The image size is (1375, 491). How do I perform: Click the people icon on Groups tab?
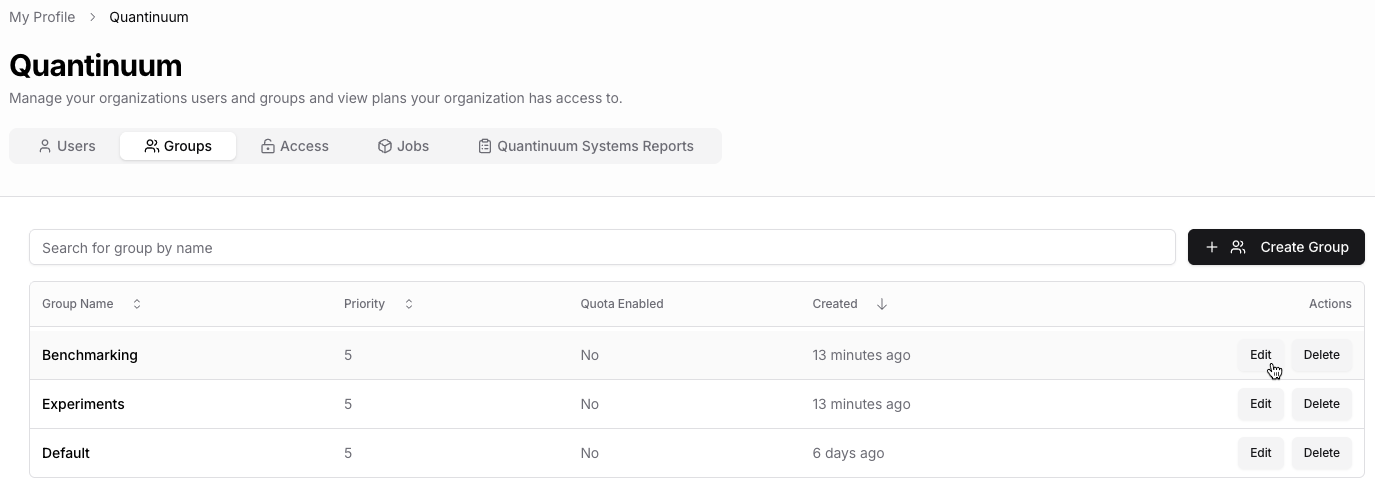(x=152, y=146)
